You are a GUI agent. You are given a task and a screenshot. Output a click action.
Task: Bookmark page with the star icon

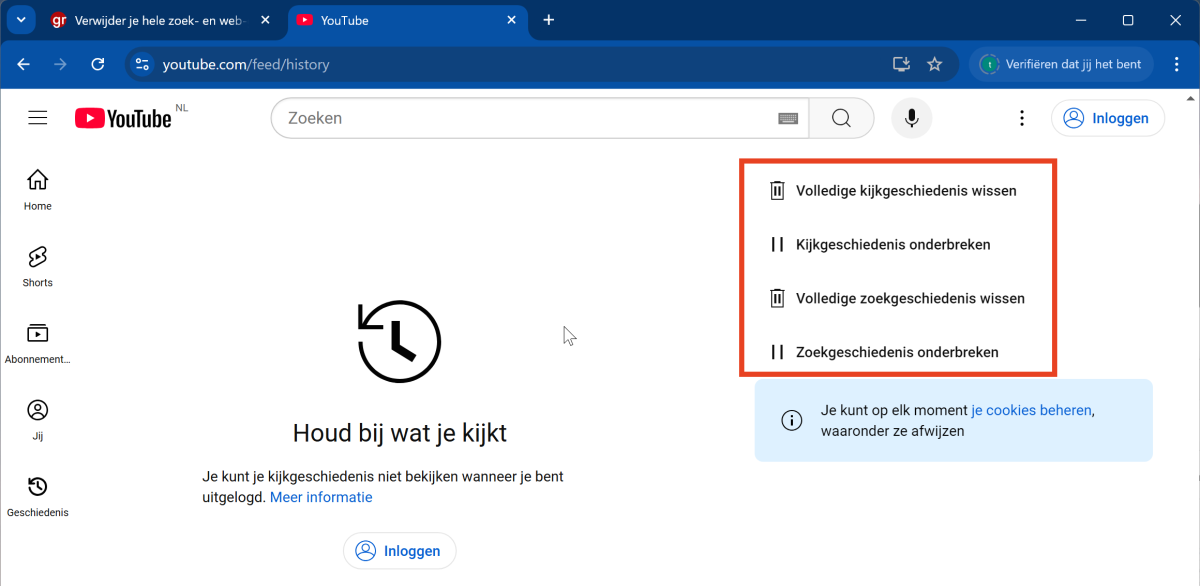(935, 64)
